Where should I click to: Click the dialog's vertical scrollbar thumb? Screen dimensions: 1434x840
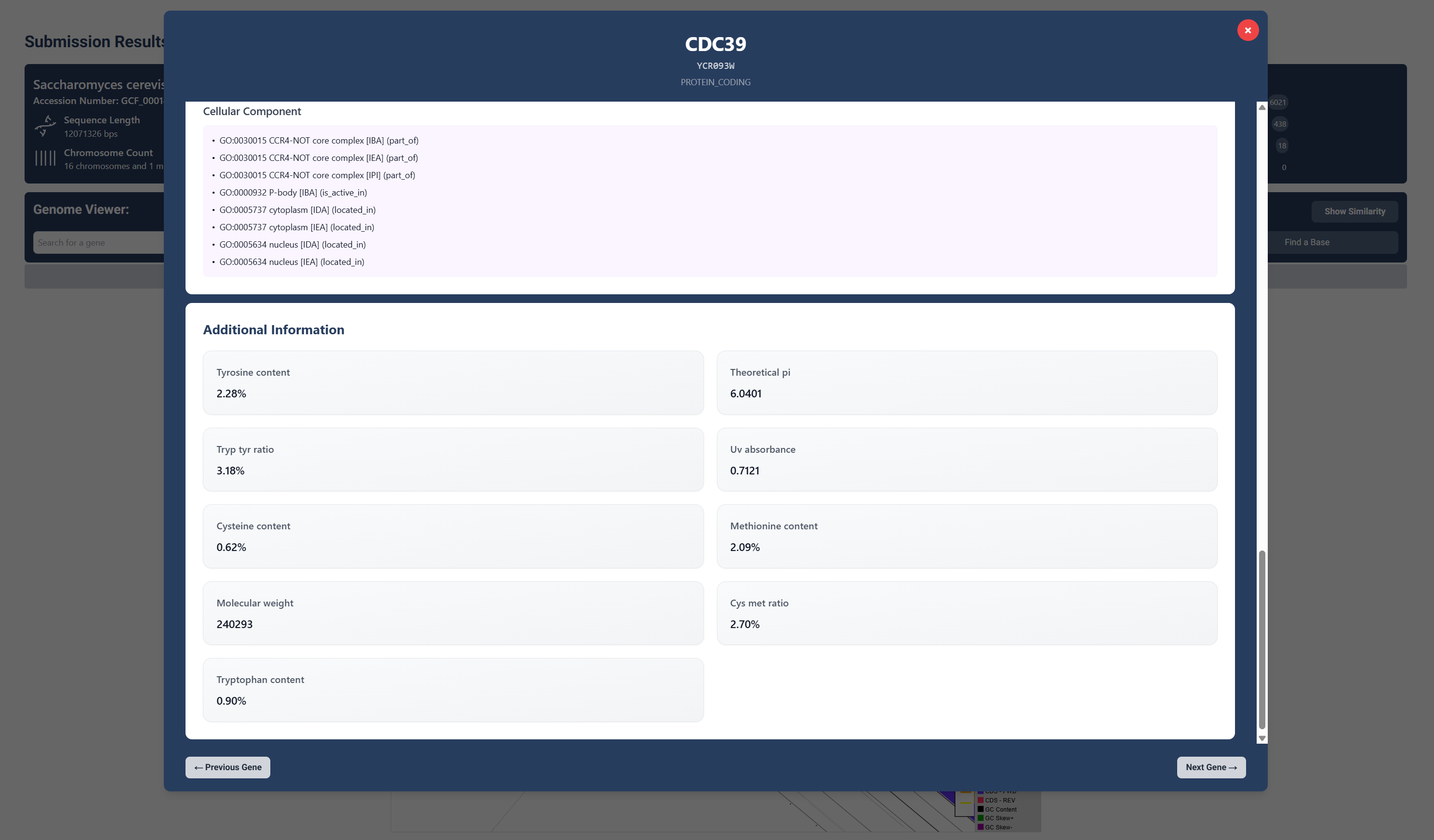pyautogui.click(x=1261, y=639)
